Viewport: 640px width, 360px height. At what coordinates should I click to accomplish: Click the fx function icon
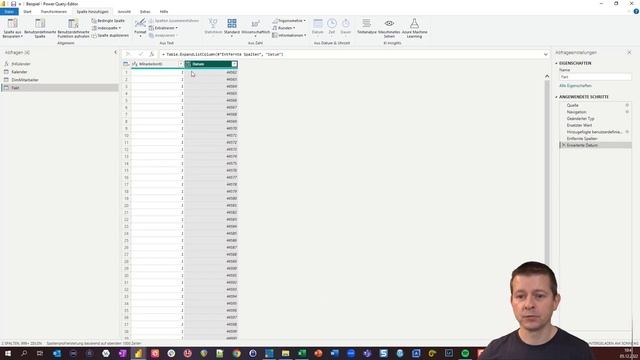pyautogui.click(x=152, y=54)
